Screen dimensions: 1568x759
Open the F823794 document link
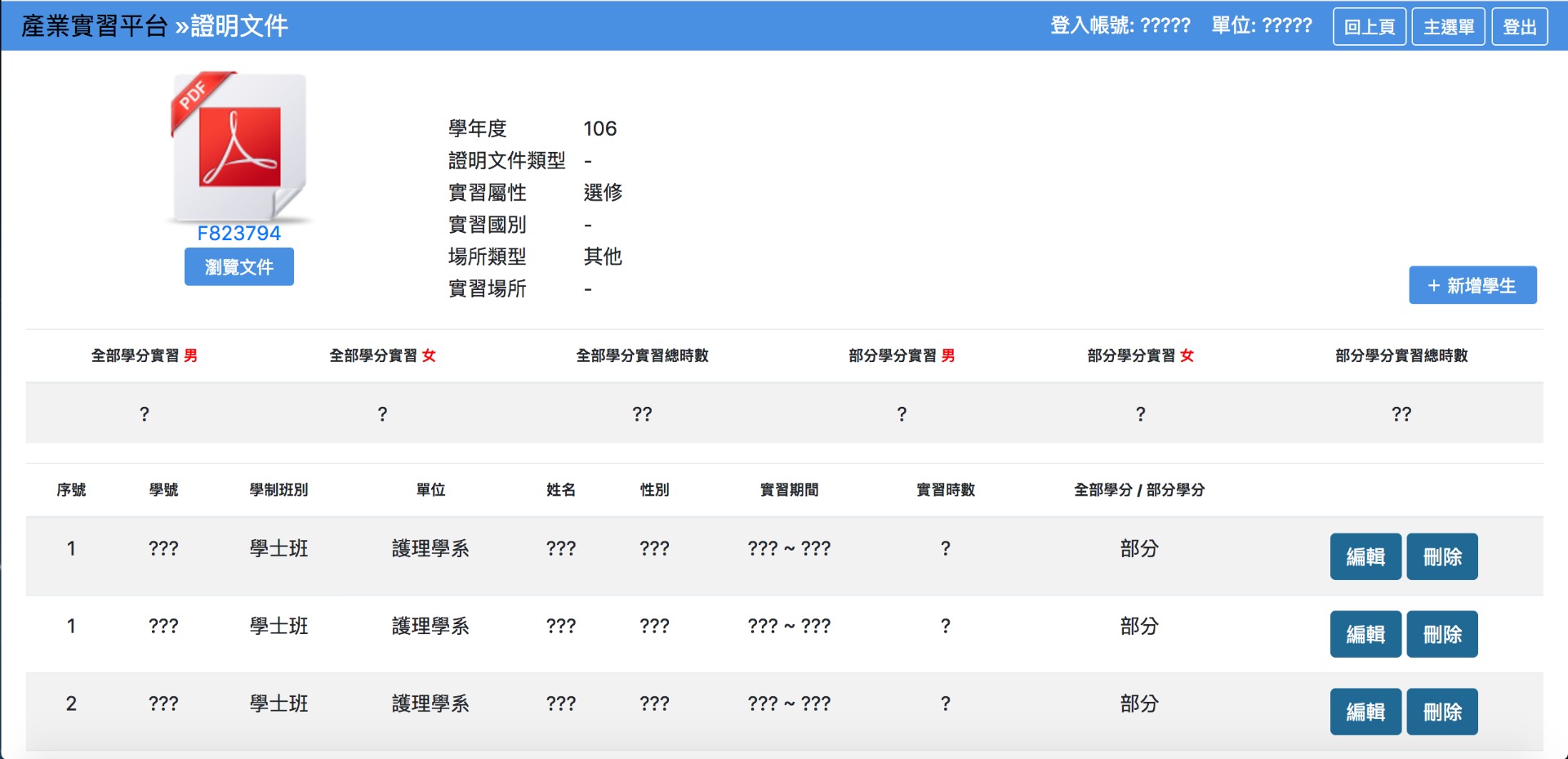[x=238, y=234]
